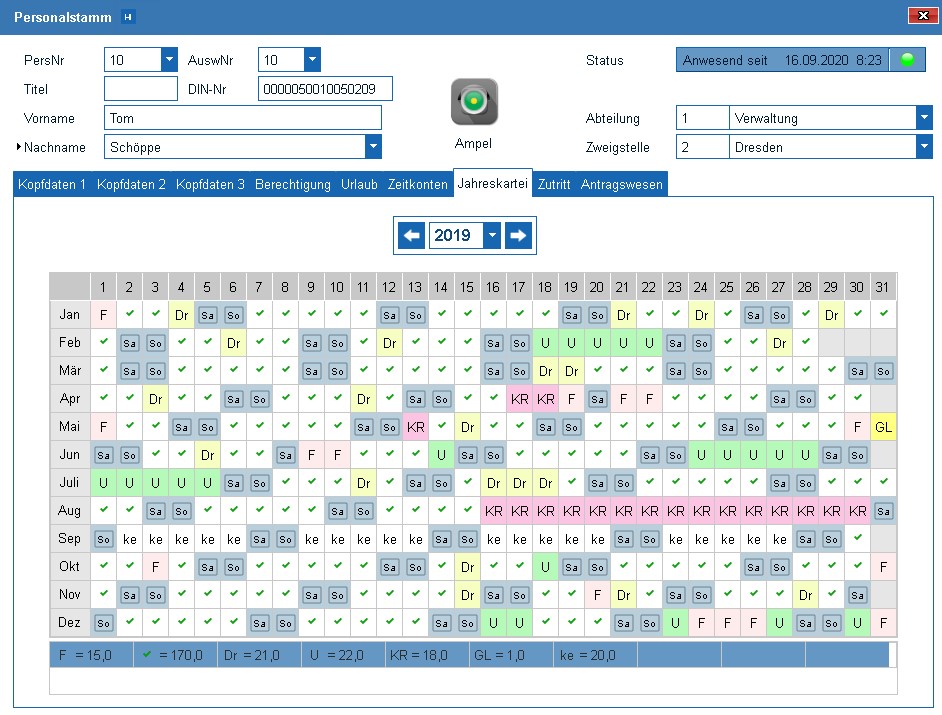The width and height of the screenshot is (942, 715).
Task: Open the Zweigstelle Dresden dropdown
Action: click(x=924, y=147)
